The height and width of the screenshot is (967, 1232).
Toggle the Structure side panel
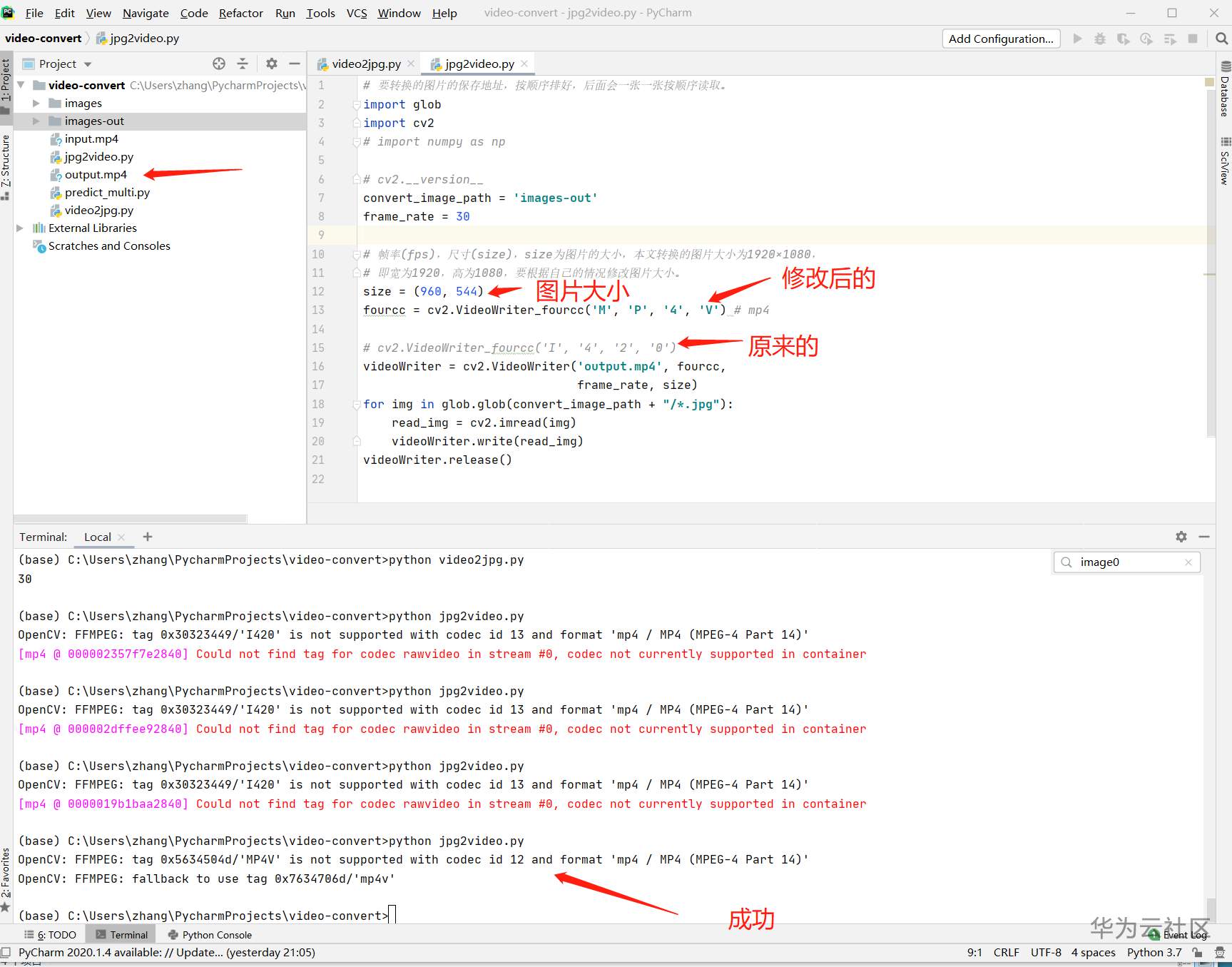[x=6, y=163]
